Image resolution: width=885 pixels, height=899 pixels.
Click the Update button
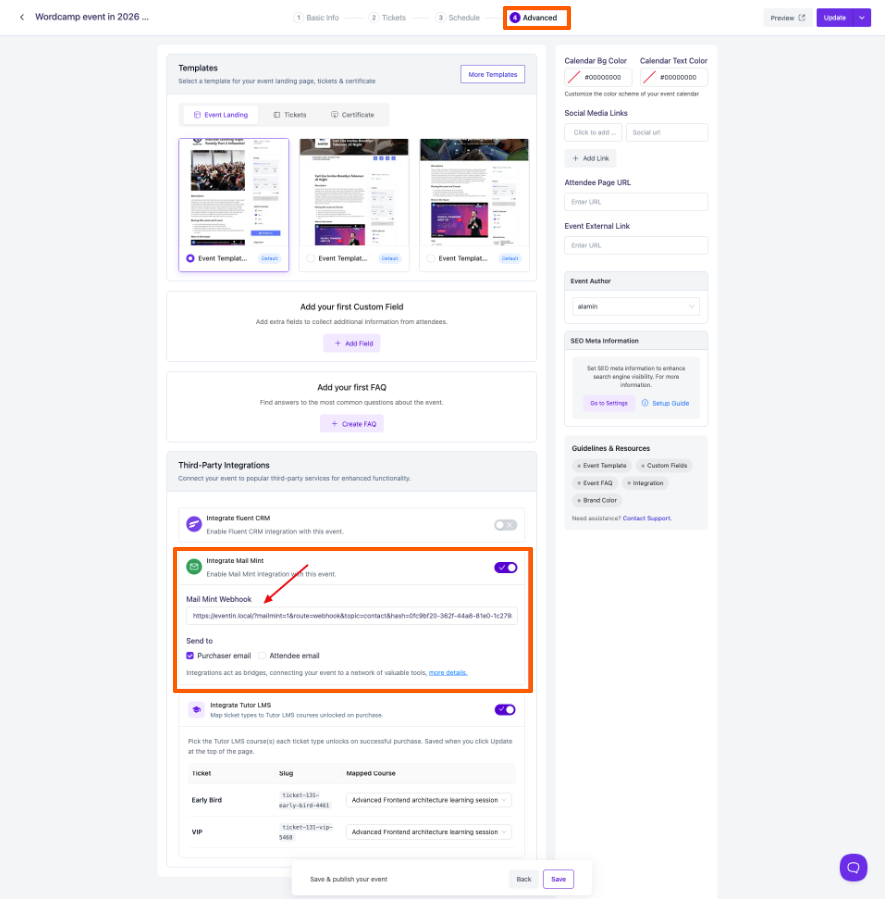(835, 18)
